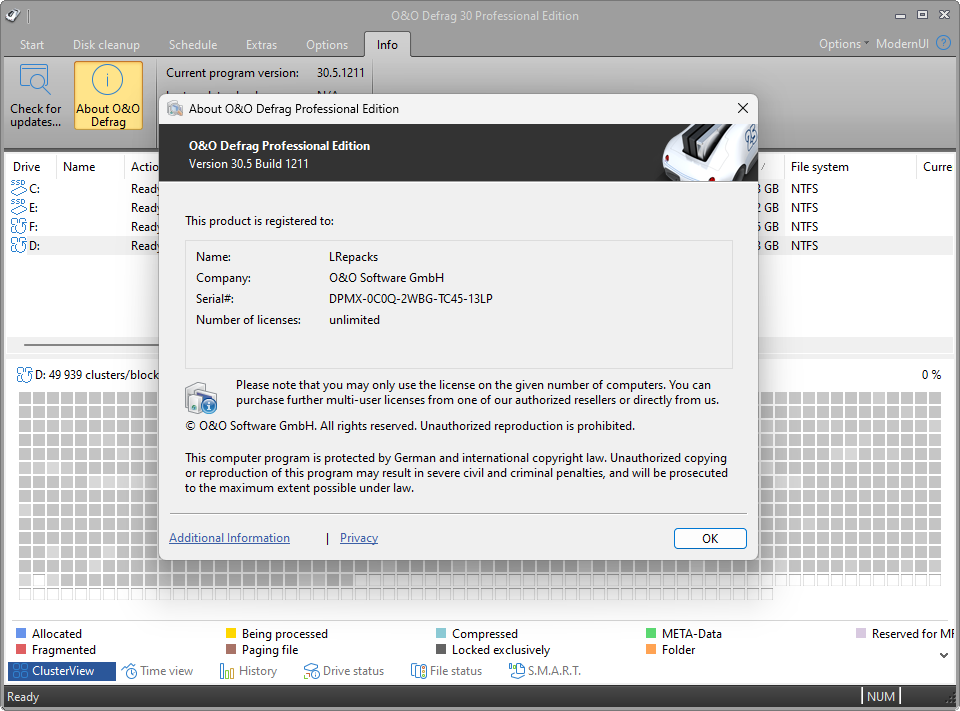Click the SSD drive E: icon

click(18, 207)
